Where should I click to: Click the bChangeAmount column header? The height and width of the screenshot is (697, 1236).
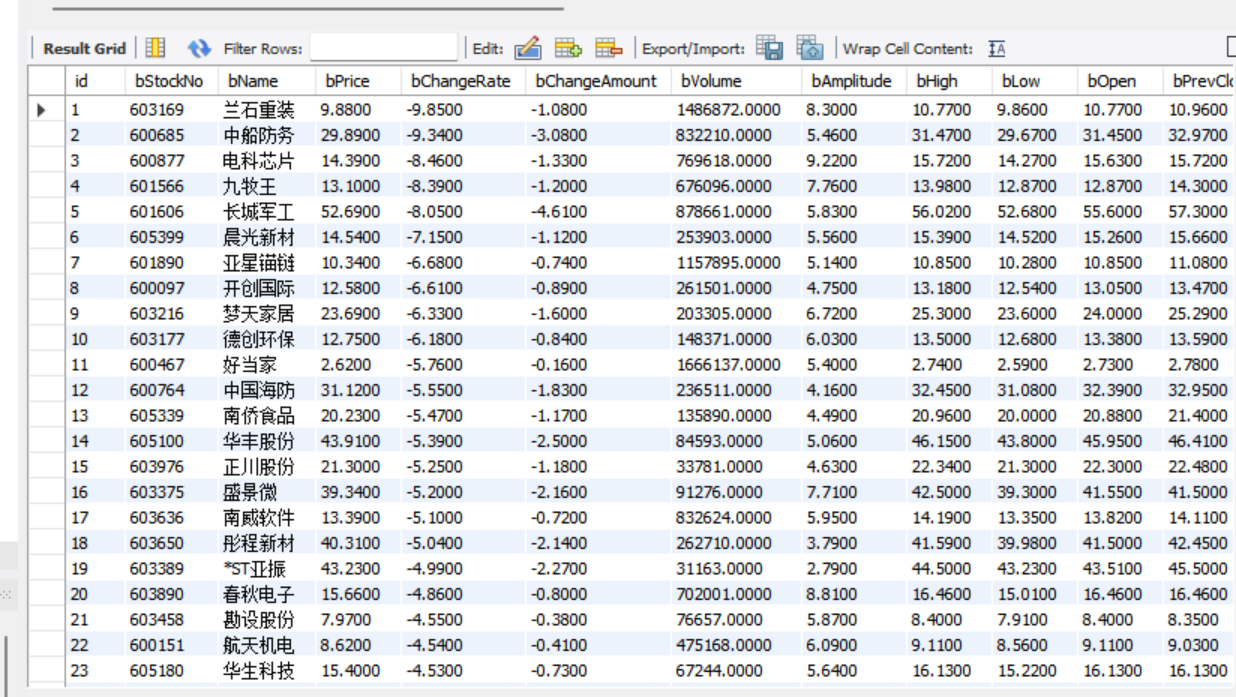(x=596, y=81)
